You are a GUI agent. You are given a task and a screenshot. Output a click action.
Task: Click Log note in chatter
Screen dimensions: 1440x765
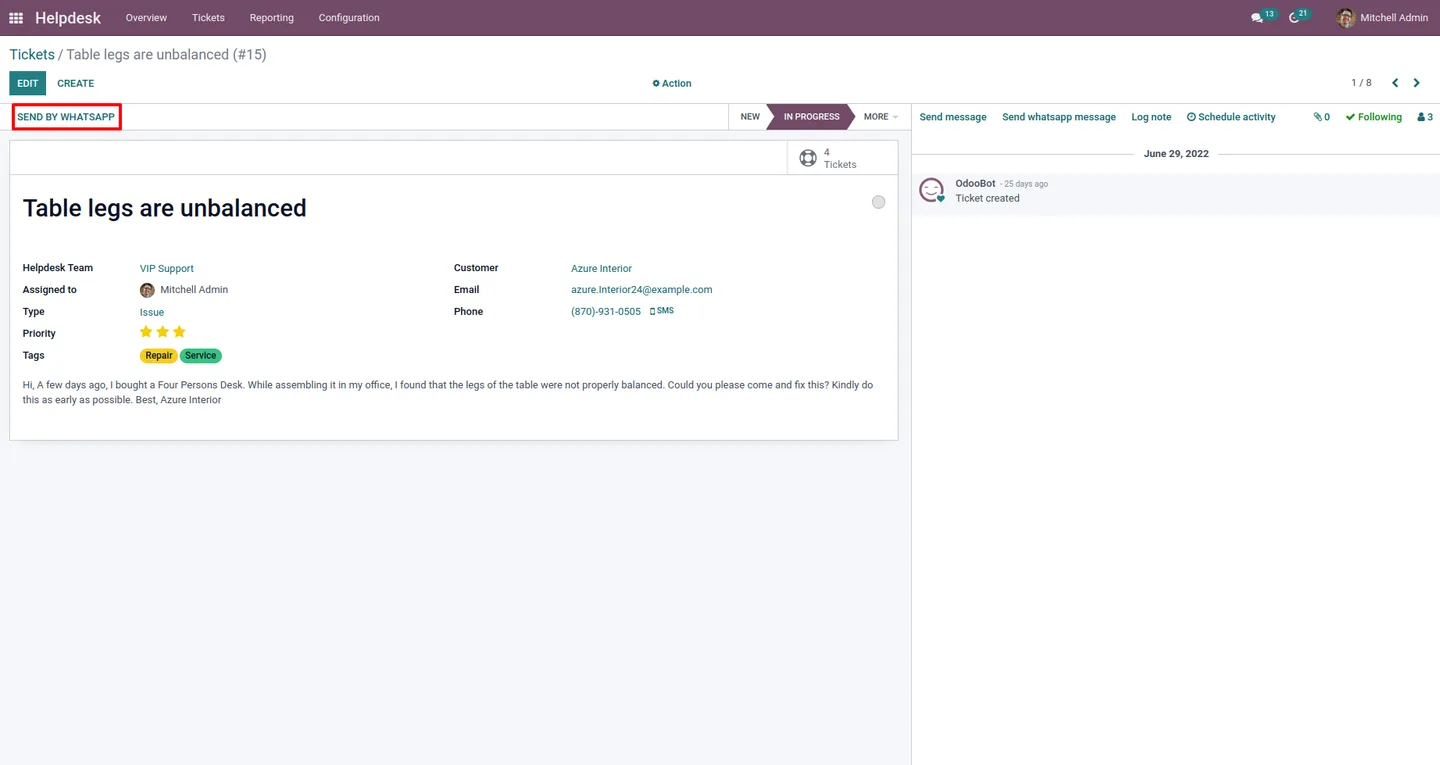[1151, 117]
